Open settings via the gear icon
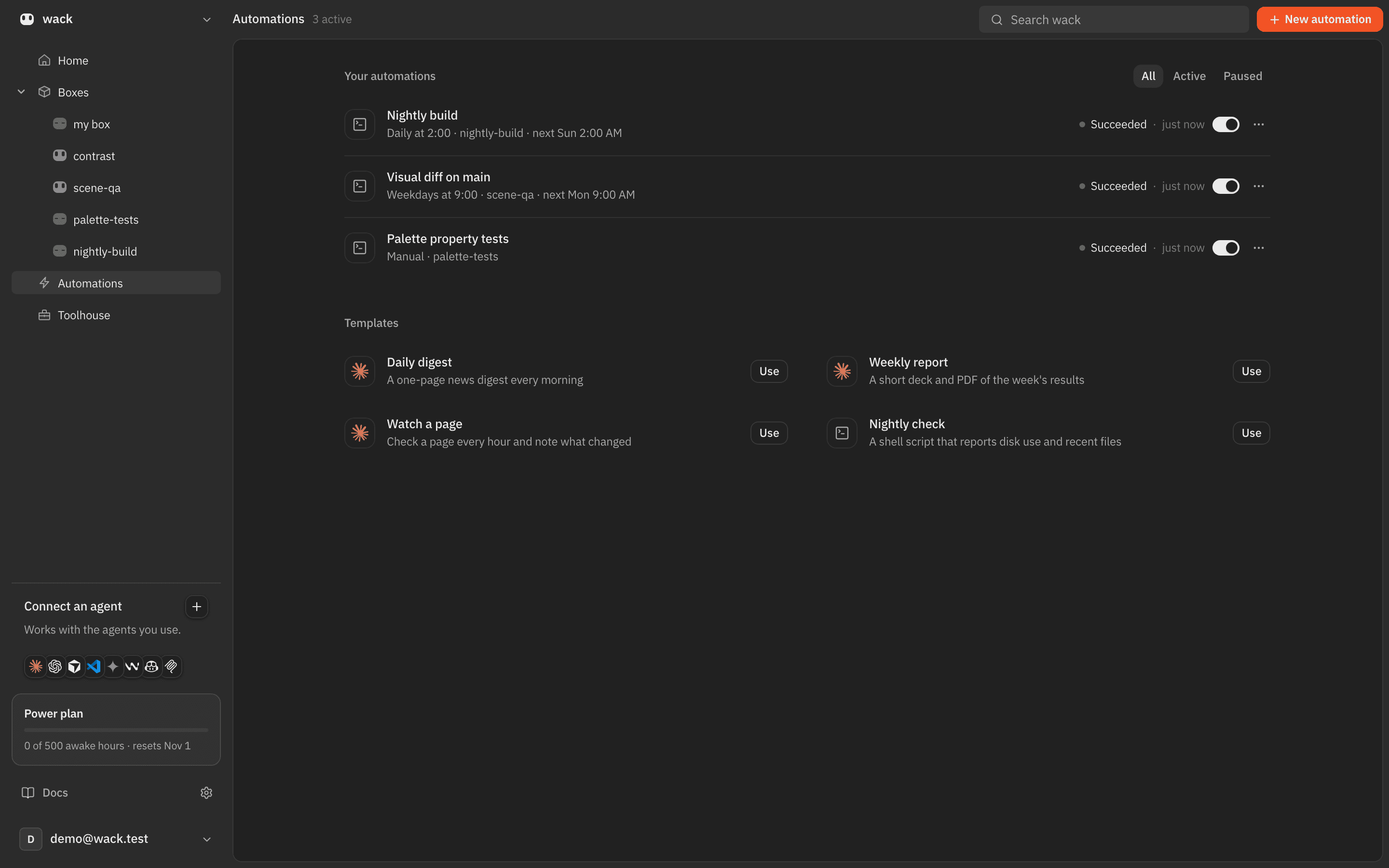Viewport: 1389px width, 868px height. coord(206,793)
